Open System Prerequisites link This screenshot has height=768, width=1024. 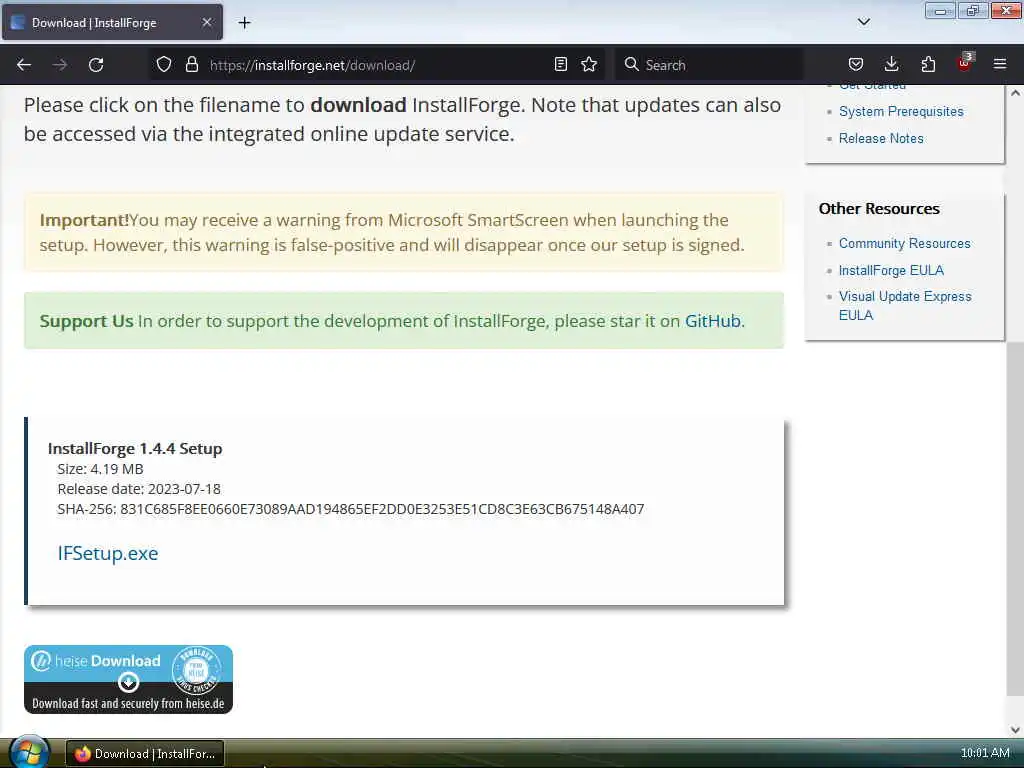click(x=901, y=112)
